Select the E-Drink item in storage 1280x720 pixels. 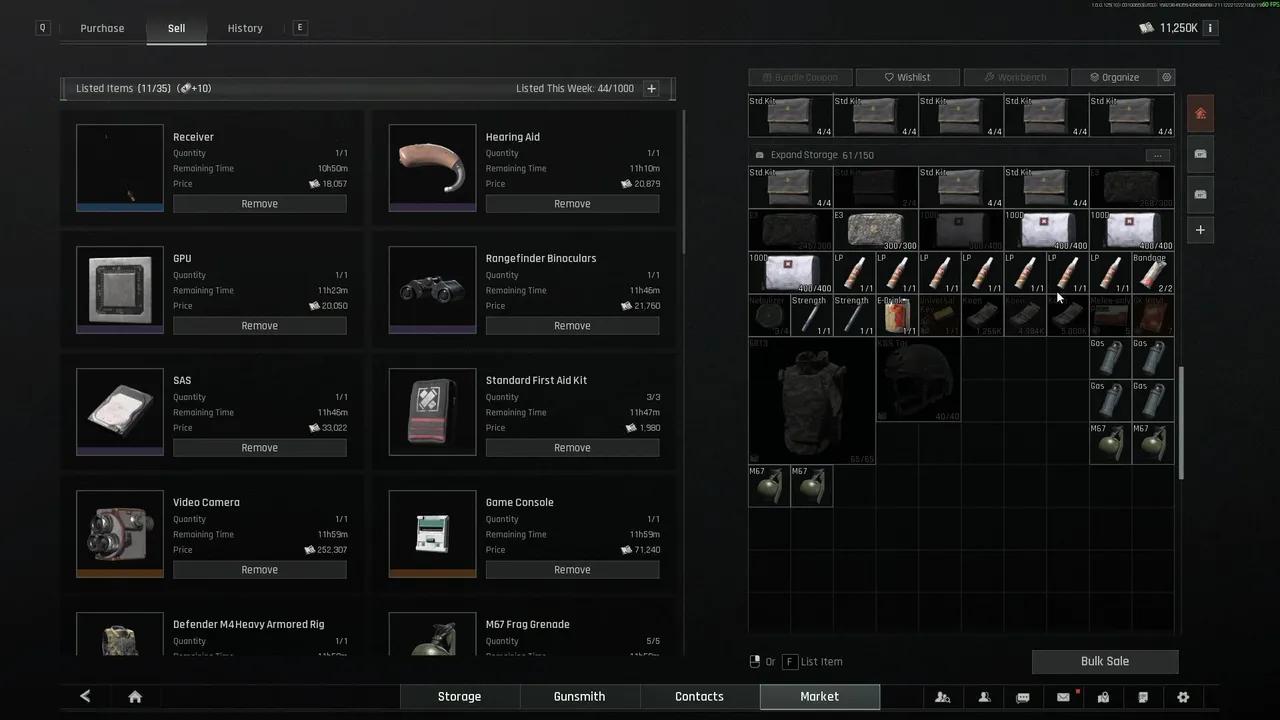click(x=896, y=316)
